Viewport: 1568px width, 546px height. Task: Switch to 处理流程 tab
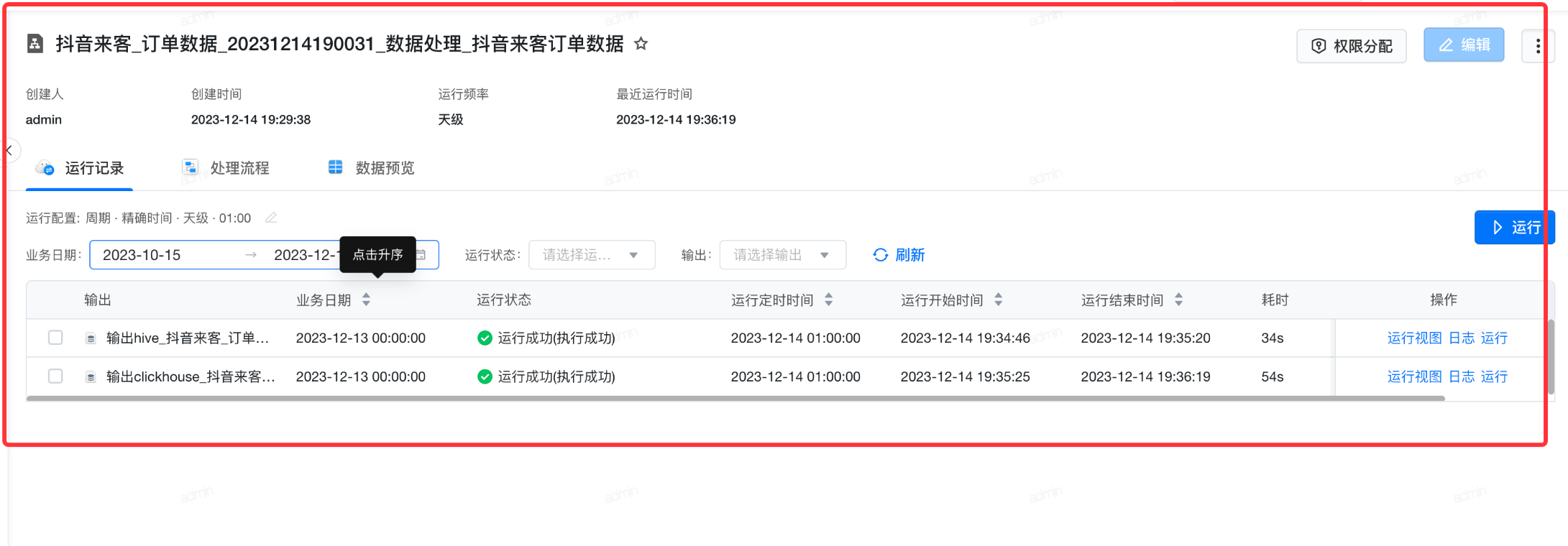pos(225,168)
